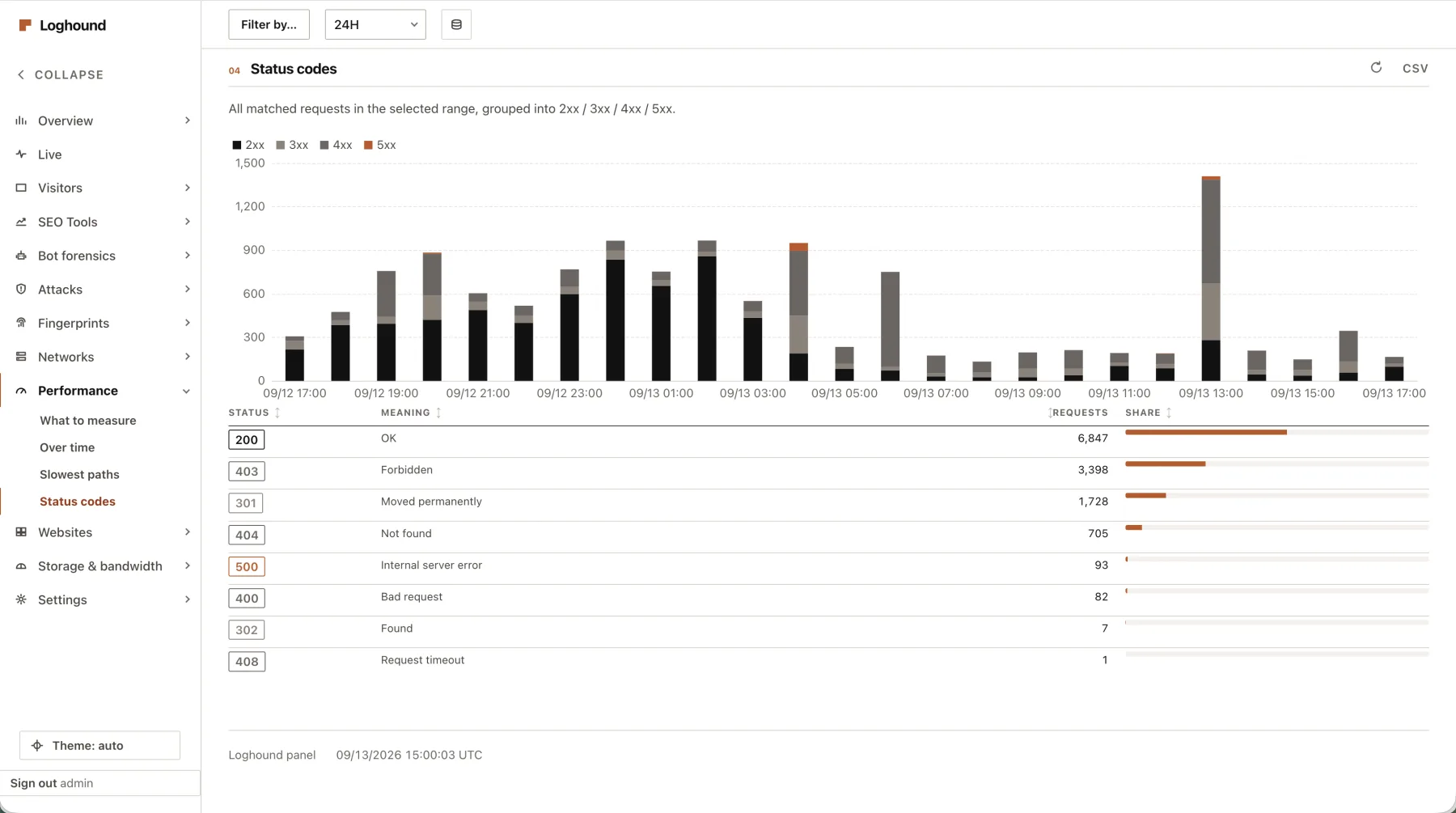Collapse the Performance section chevron
Image resolution: width=1456 pixels, height=813 pixels.
tap(187, 391)
